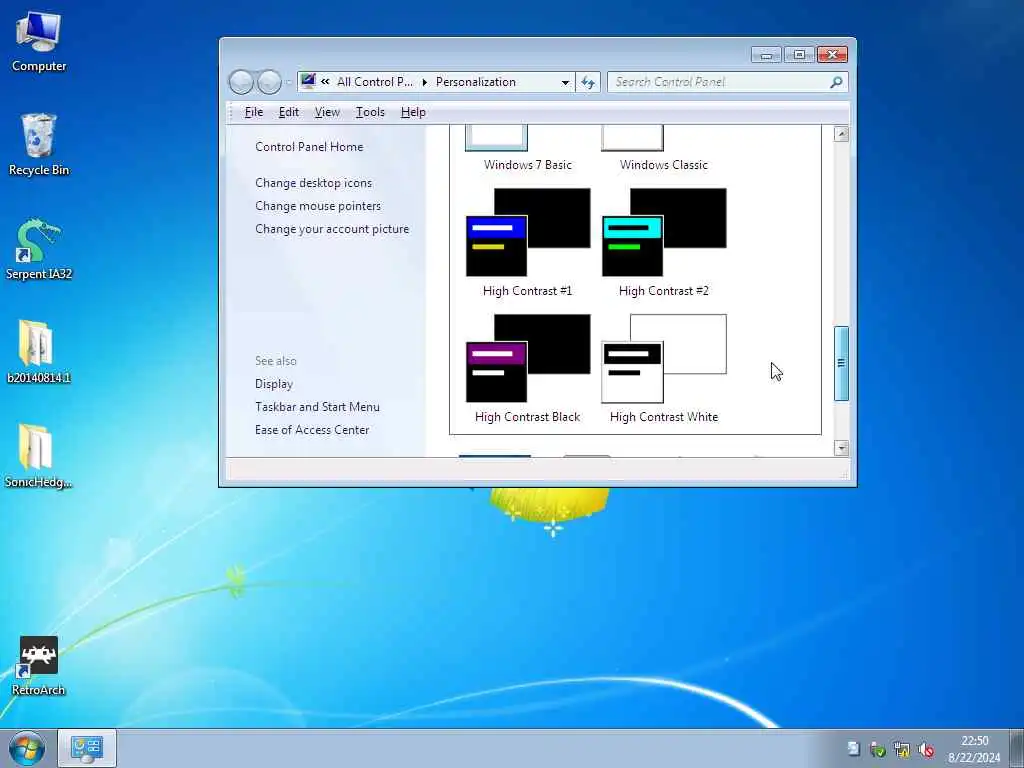
Task: Select the High Contrast White theme
Action: pos(664,369)
